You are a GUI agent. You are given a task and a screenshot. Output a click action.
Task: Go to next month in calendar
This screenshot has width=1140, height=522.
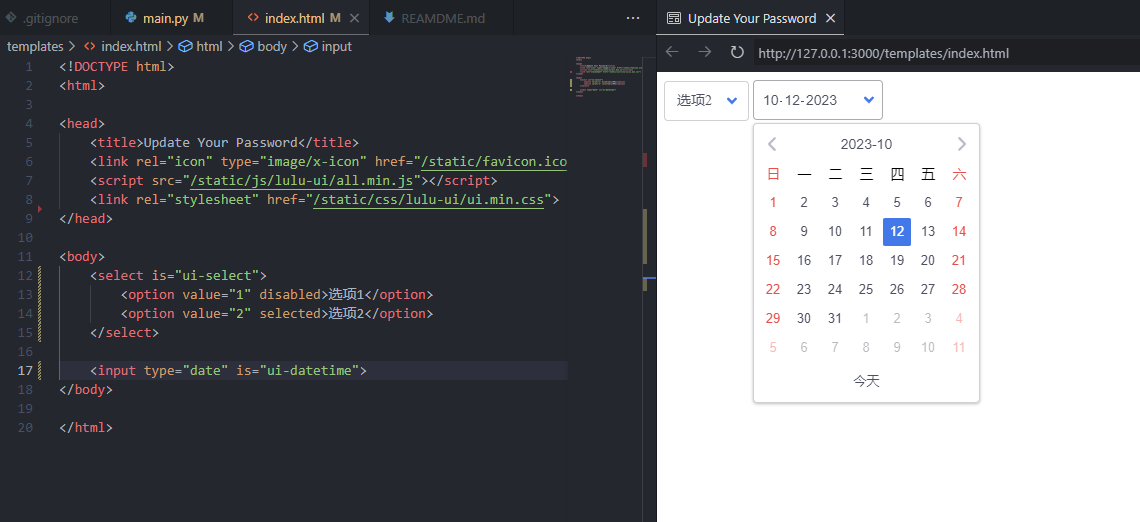(x=961, y=144)
